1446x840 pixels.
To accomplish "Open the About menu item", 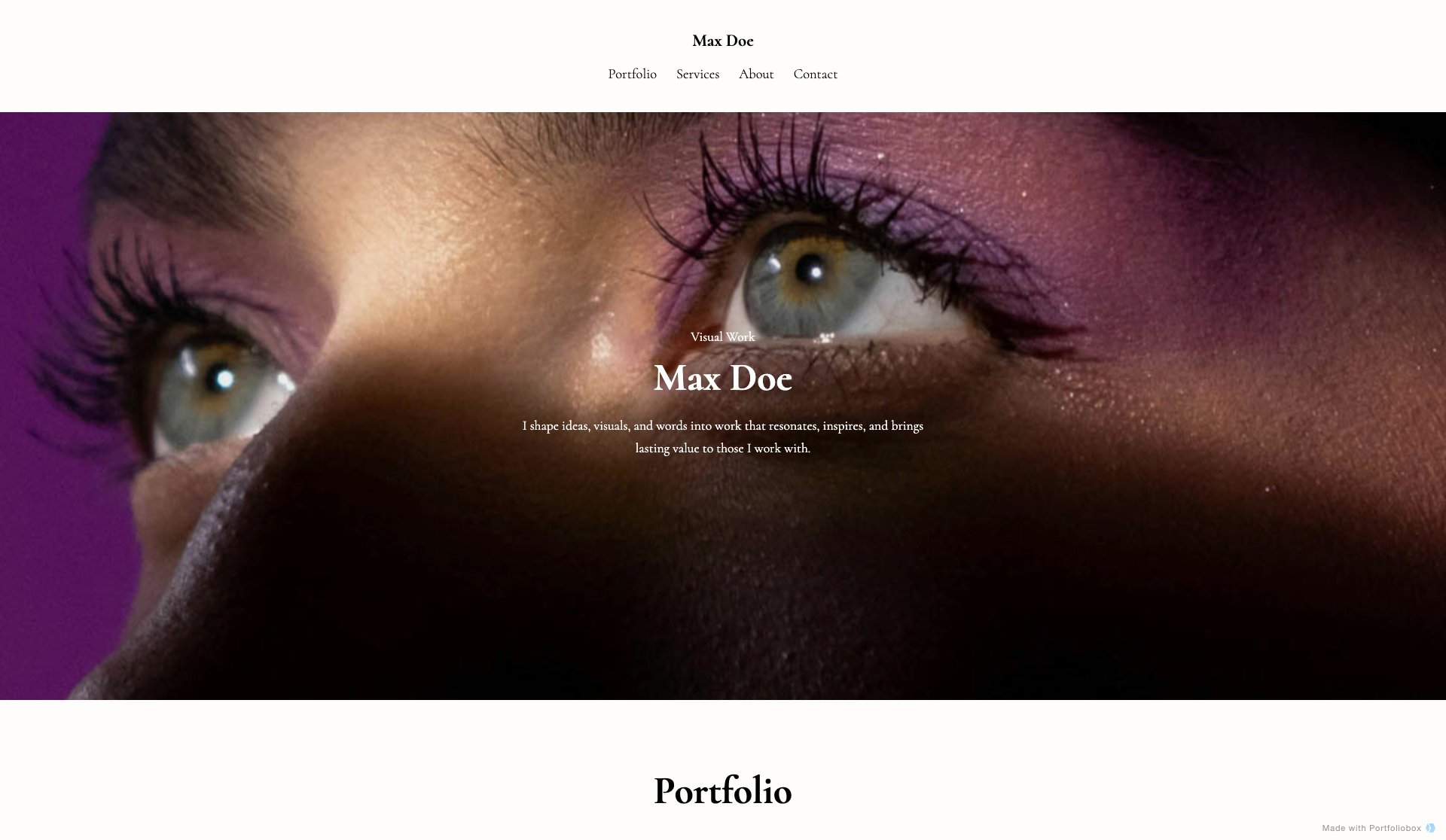I will (x=756, y=74).
